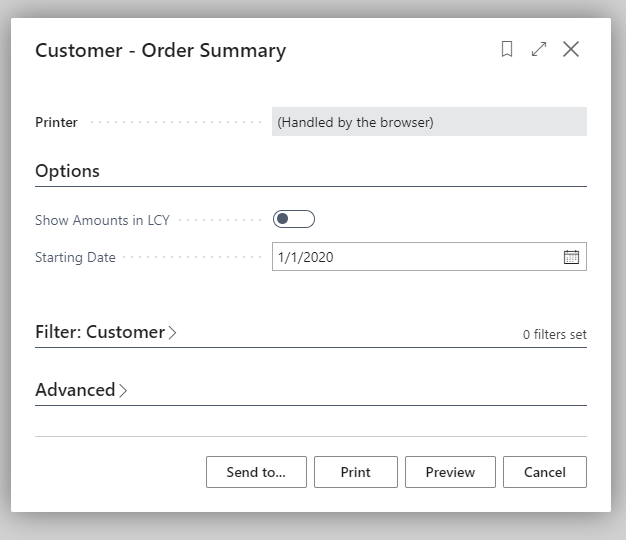Click the Preview button

point(450,472)
